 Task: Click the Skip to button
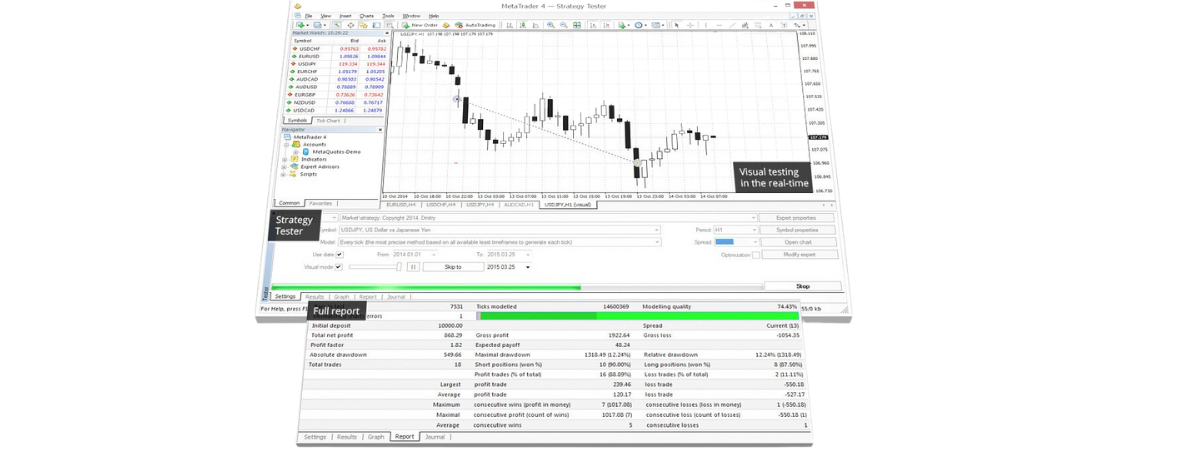coord(453,266)
